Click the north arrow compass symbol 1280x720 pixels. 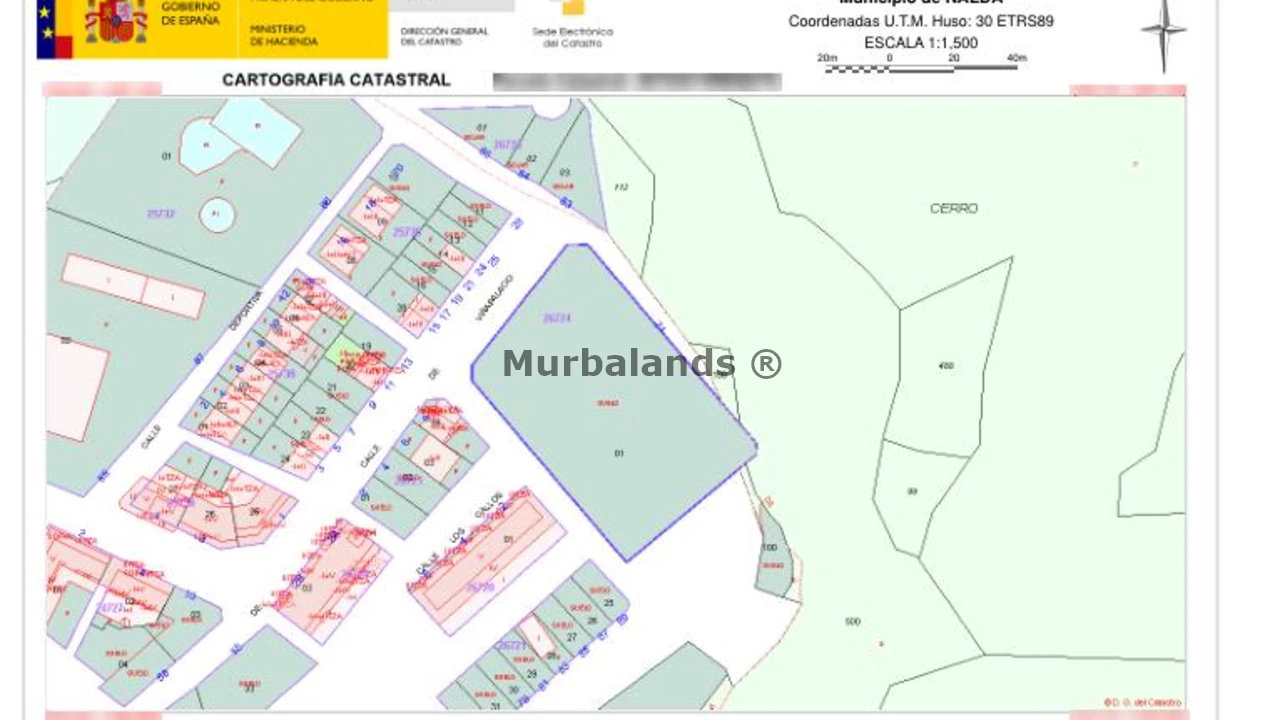coord(1163,32)
